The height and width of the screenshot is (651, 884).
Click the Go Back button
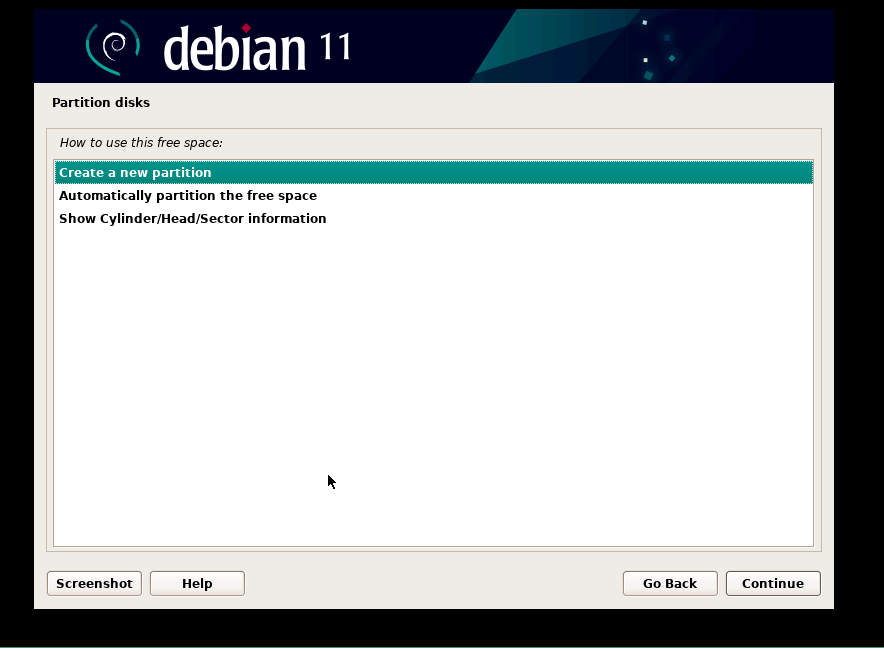pos(670,583)
